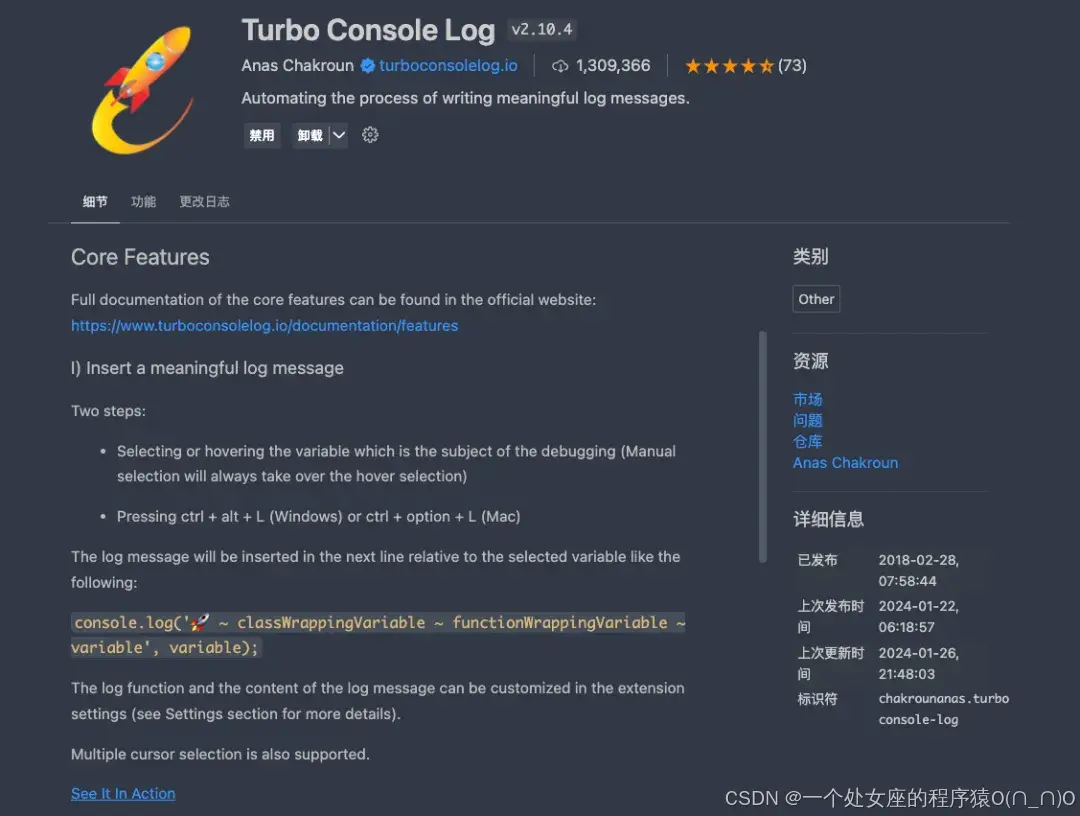Click the 卸载 button

pos(310,135)
